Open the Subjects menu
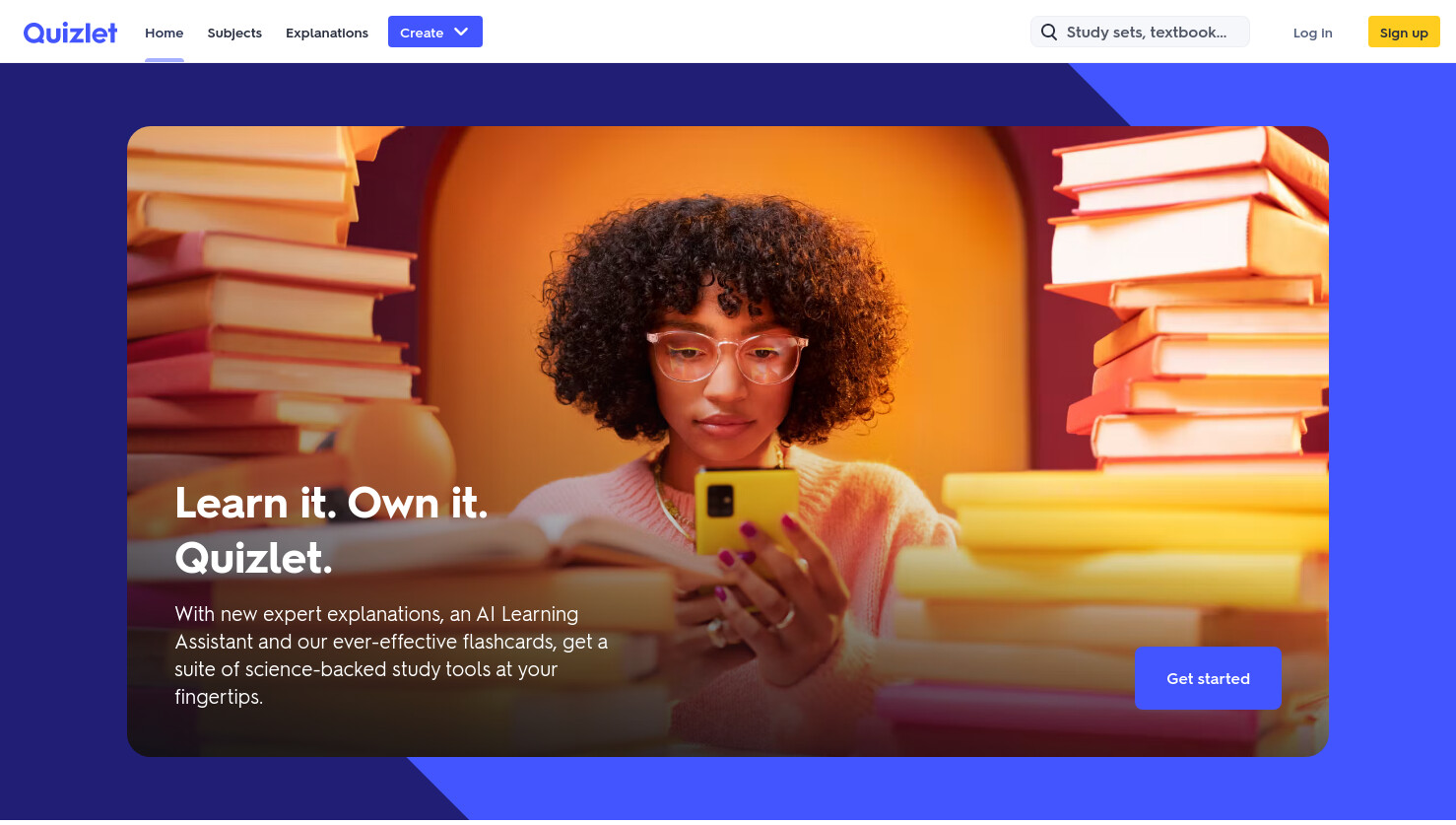Image resolution: width=1456 pixels, height=825 pixels. [x=234, y=33]
